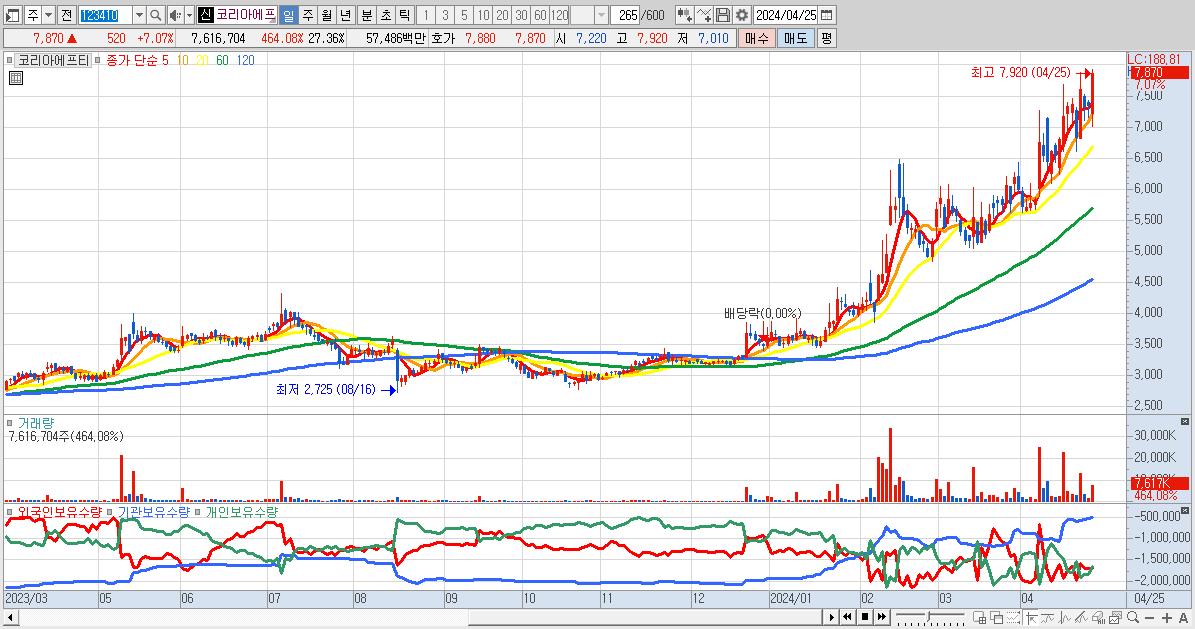Select the weekly (주) chart period

tap(308, 15)
